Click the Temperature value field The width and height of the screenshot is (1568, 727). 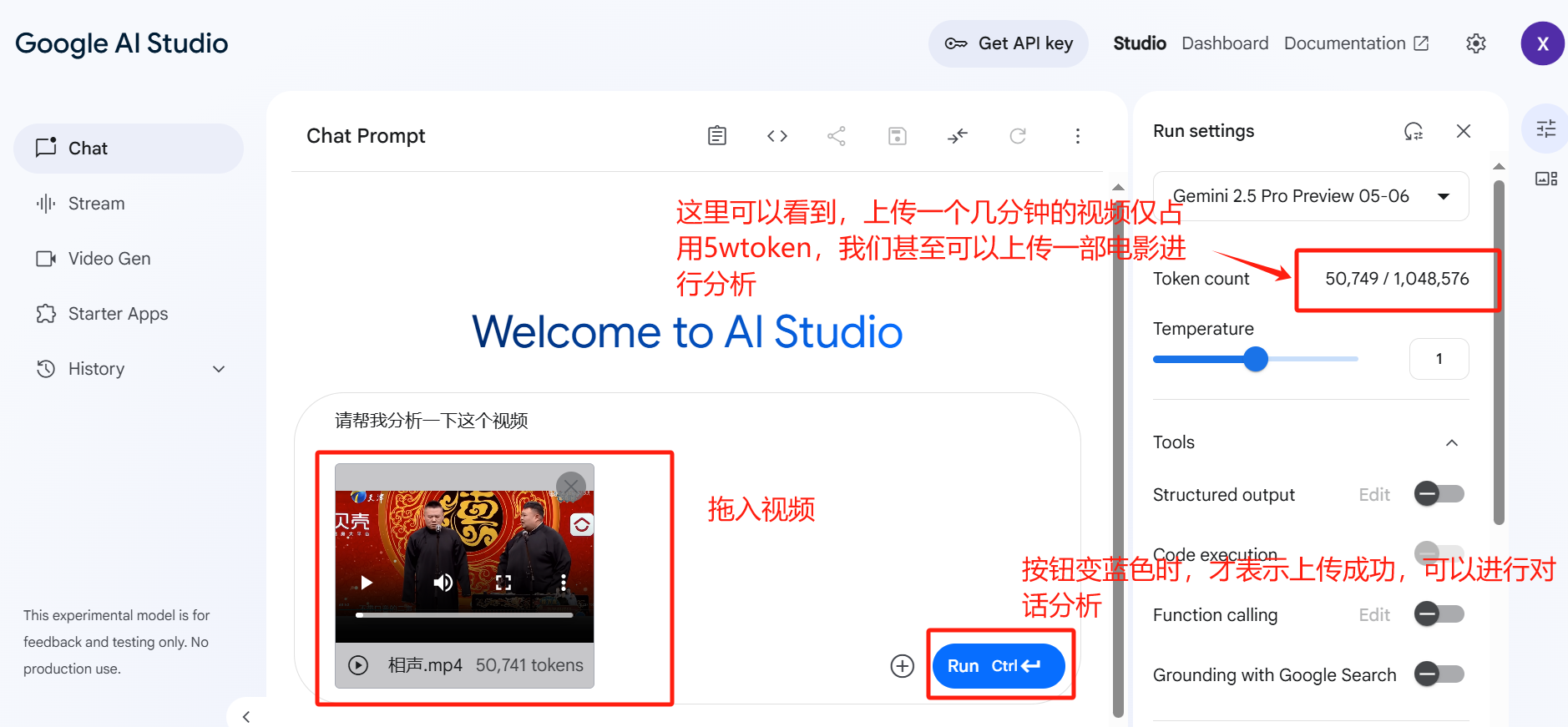coord(1439,359)
